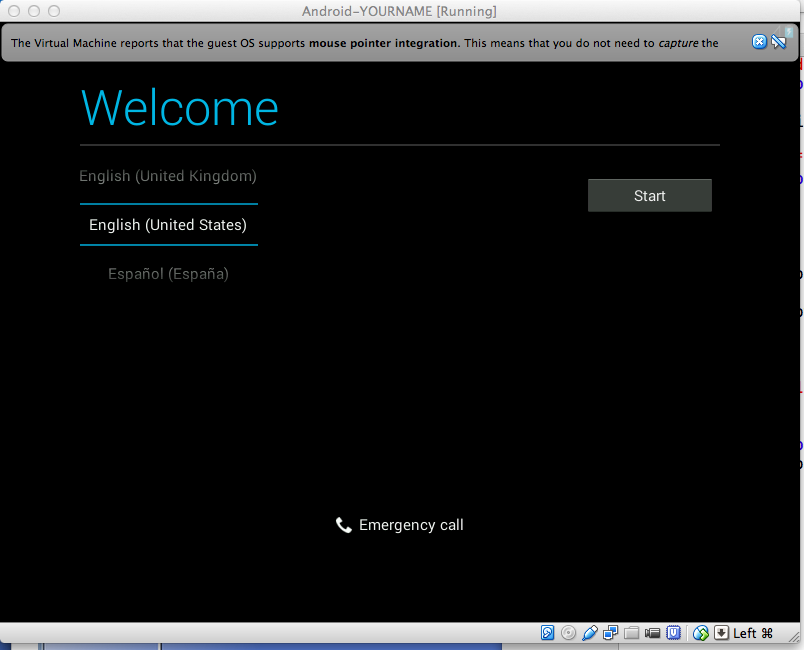Click the Welcome heading text
Screen dimensions: 804x650
coord(179,108)
